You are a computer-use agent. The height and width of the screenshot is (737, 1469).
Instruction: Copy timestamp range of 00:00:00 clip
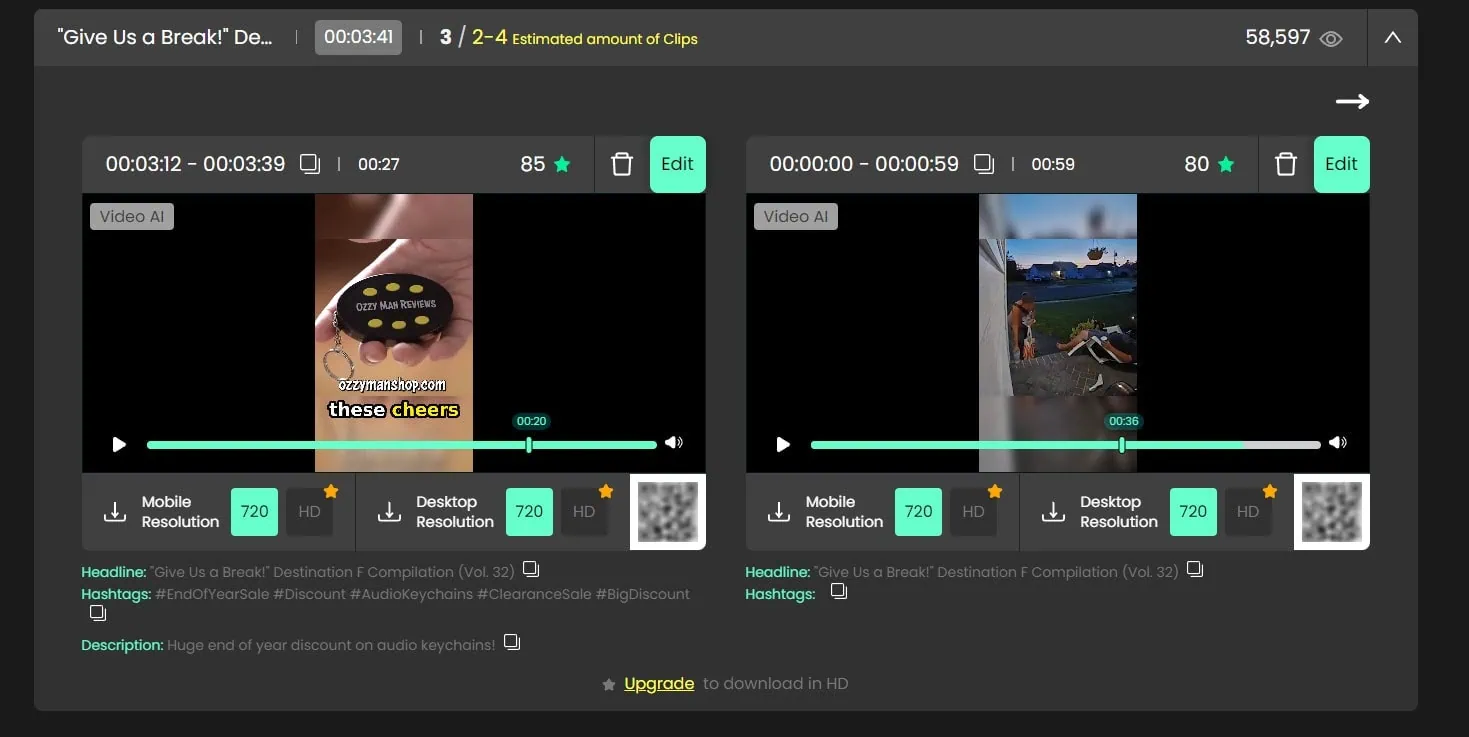coord(984,164)
